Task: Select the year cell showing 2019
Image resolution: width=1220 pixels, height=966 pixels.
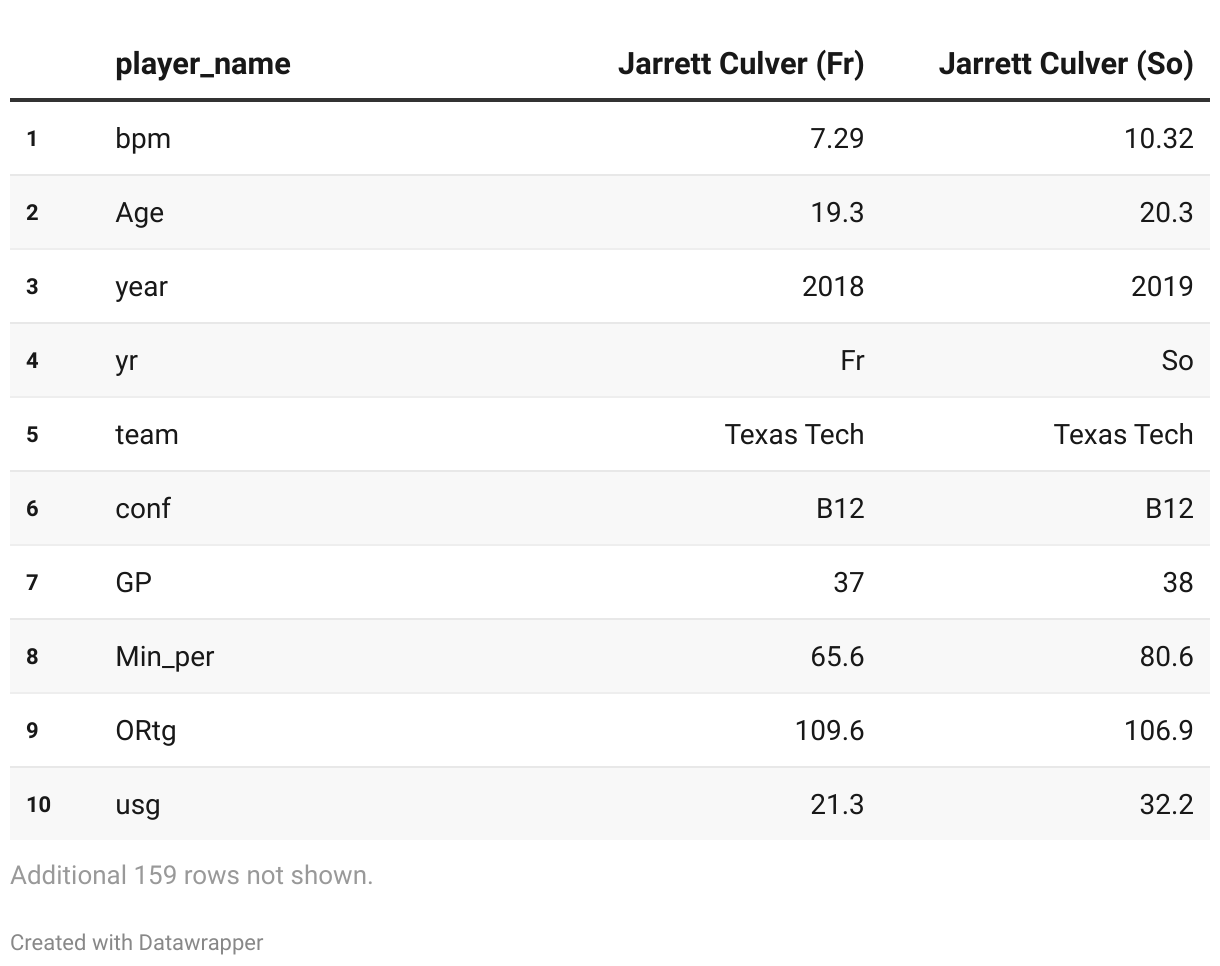Action: pyautogui.click(x=1161, y=286)
